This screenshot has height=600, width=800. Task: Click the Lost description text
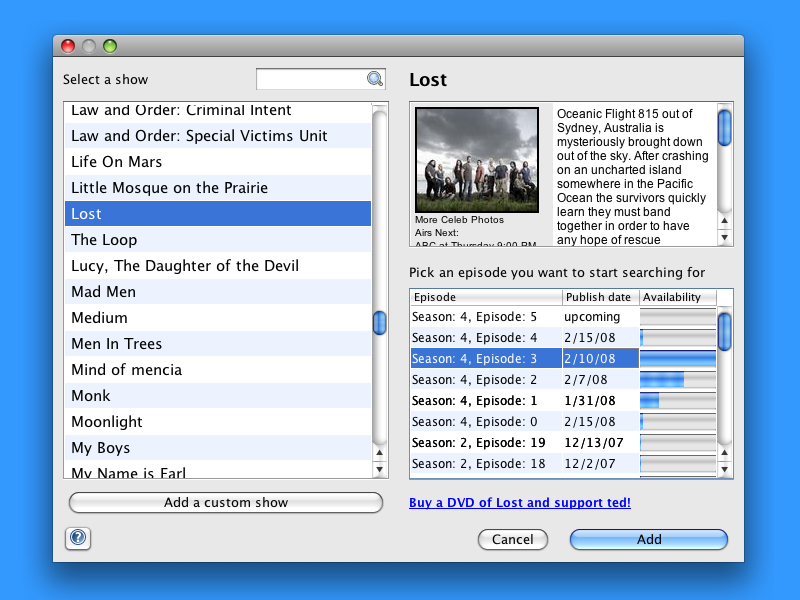click(x=633, y=177)
